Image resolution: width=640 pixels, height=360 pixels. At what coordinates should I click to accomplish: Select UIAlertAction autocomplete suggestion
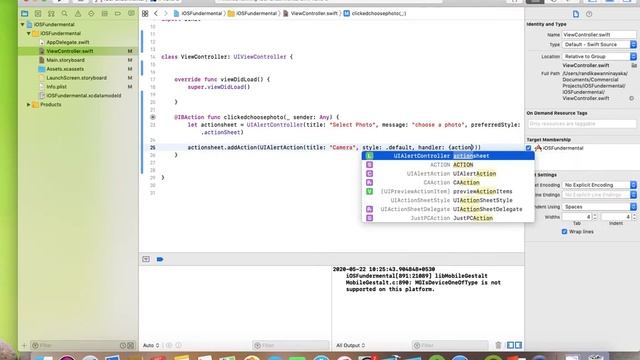[448, 174]
